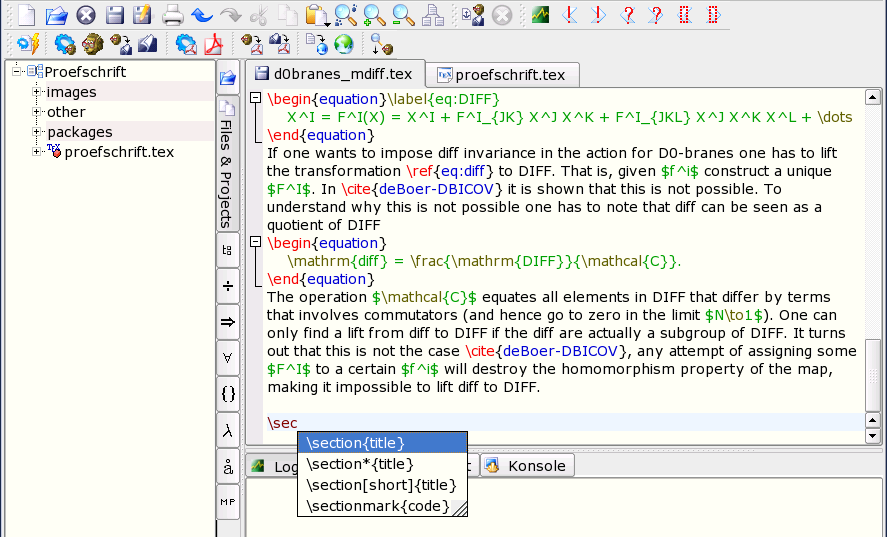The width and height of the screenshot is (887, 537).
Task: Open the file browser sidebar folder icon
Action: 228,77
